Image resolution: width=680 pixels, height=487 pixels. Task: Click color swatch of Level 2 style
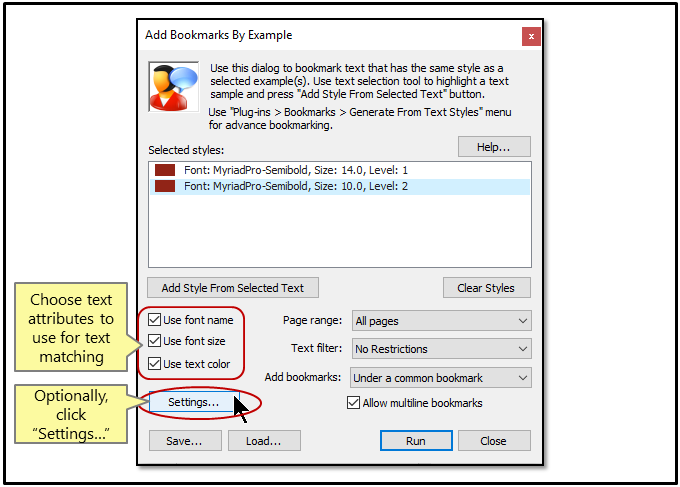click(165, 186)
